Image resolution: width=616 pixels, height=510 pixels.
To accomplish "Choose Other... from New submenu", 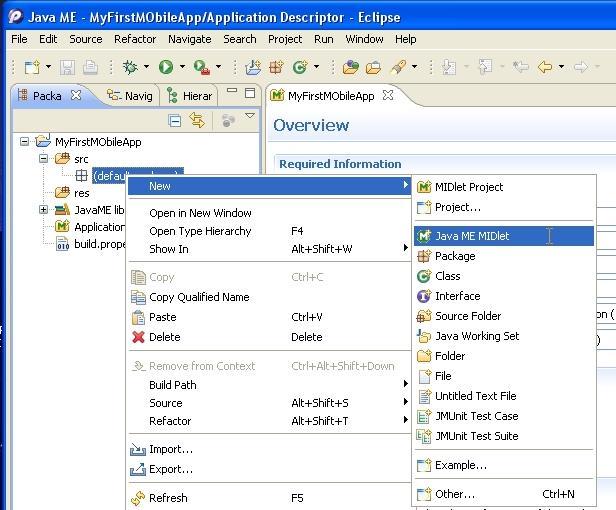I will pos(504,494).
